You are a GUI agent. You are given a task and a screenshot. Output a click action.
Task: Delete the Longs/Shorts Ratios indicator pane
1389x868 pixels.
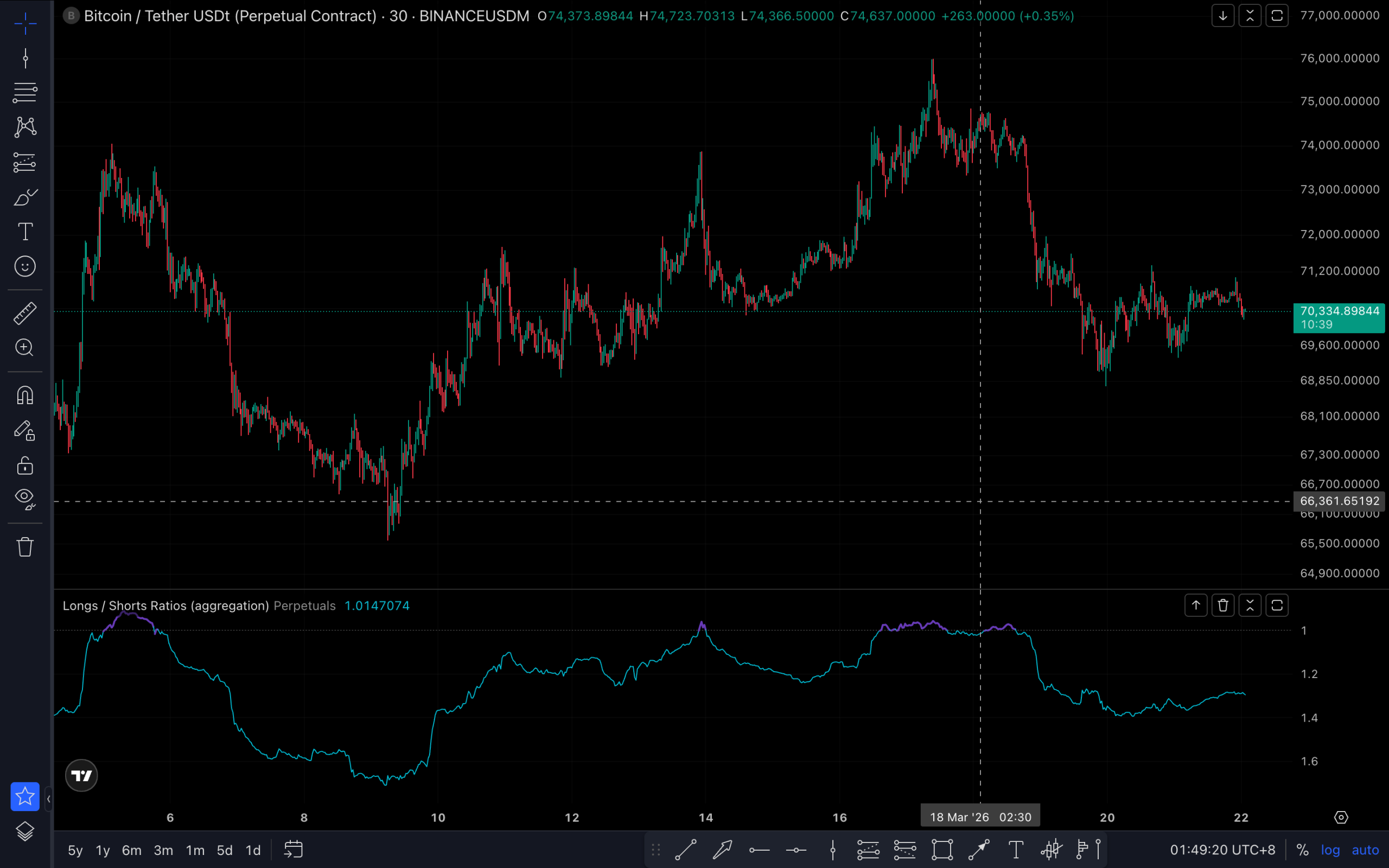click(1222, 605)
